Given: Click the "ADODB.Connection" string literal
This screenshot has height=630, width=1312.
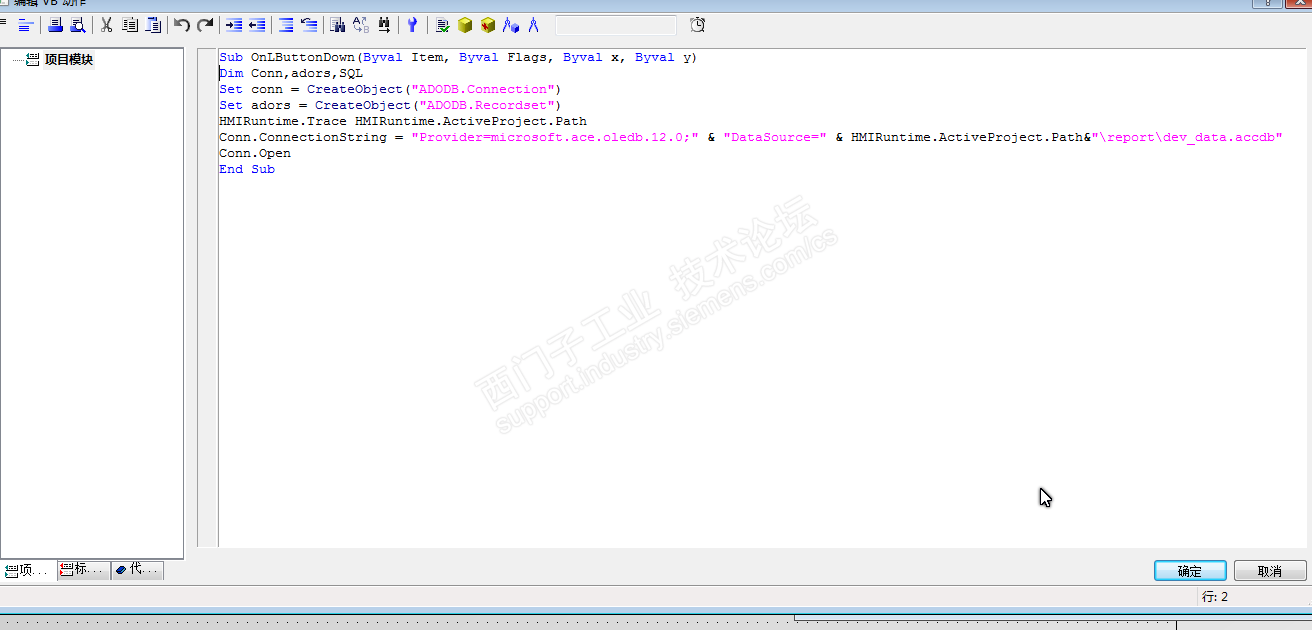Looking at the screenshot, I should (483, 89).
